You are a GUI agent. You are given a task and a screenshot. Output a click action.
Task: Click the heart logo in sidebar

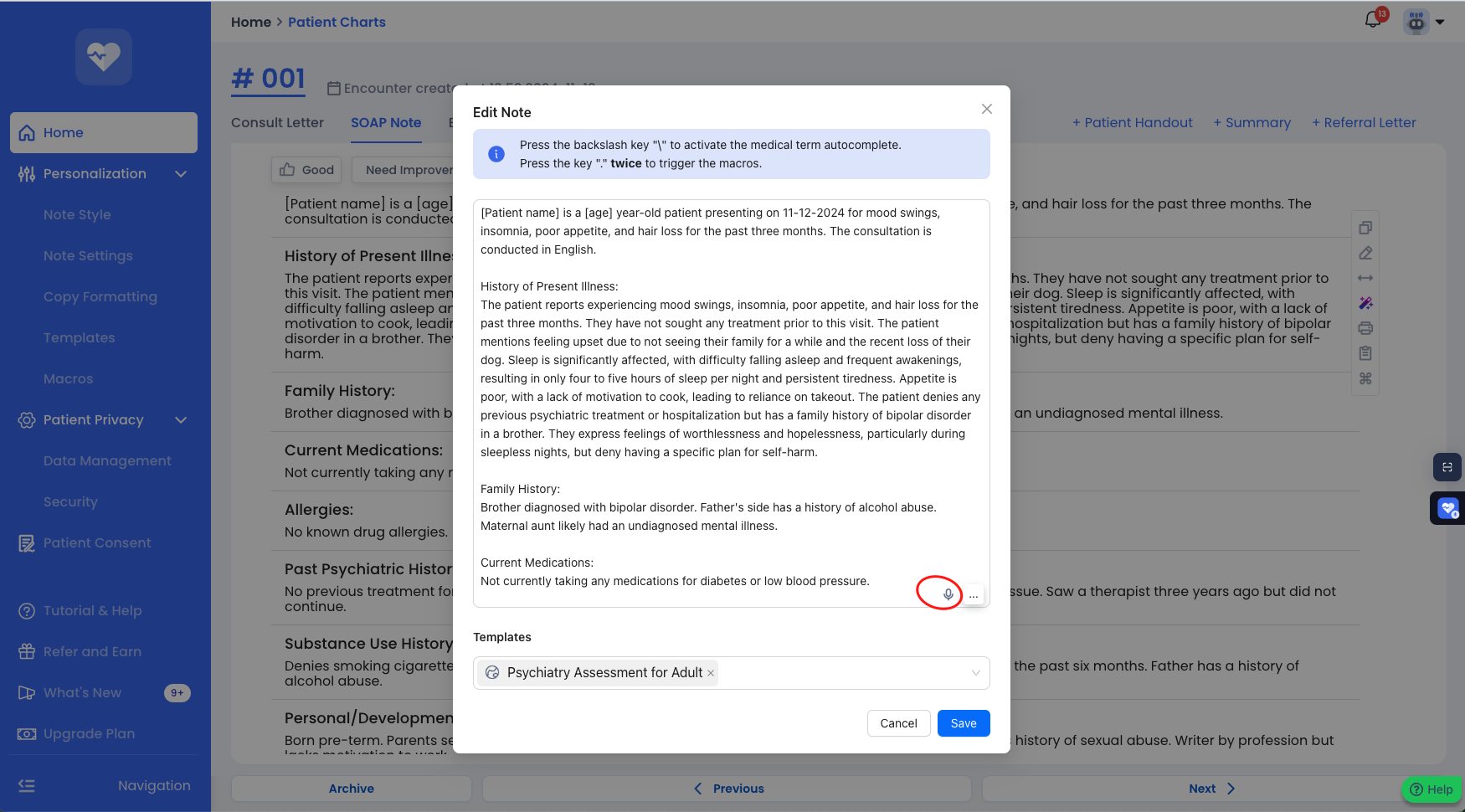click(104, 57)
